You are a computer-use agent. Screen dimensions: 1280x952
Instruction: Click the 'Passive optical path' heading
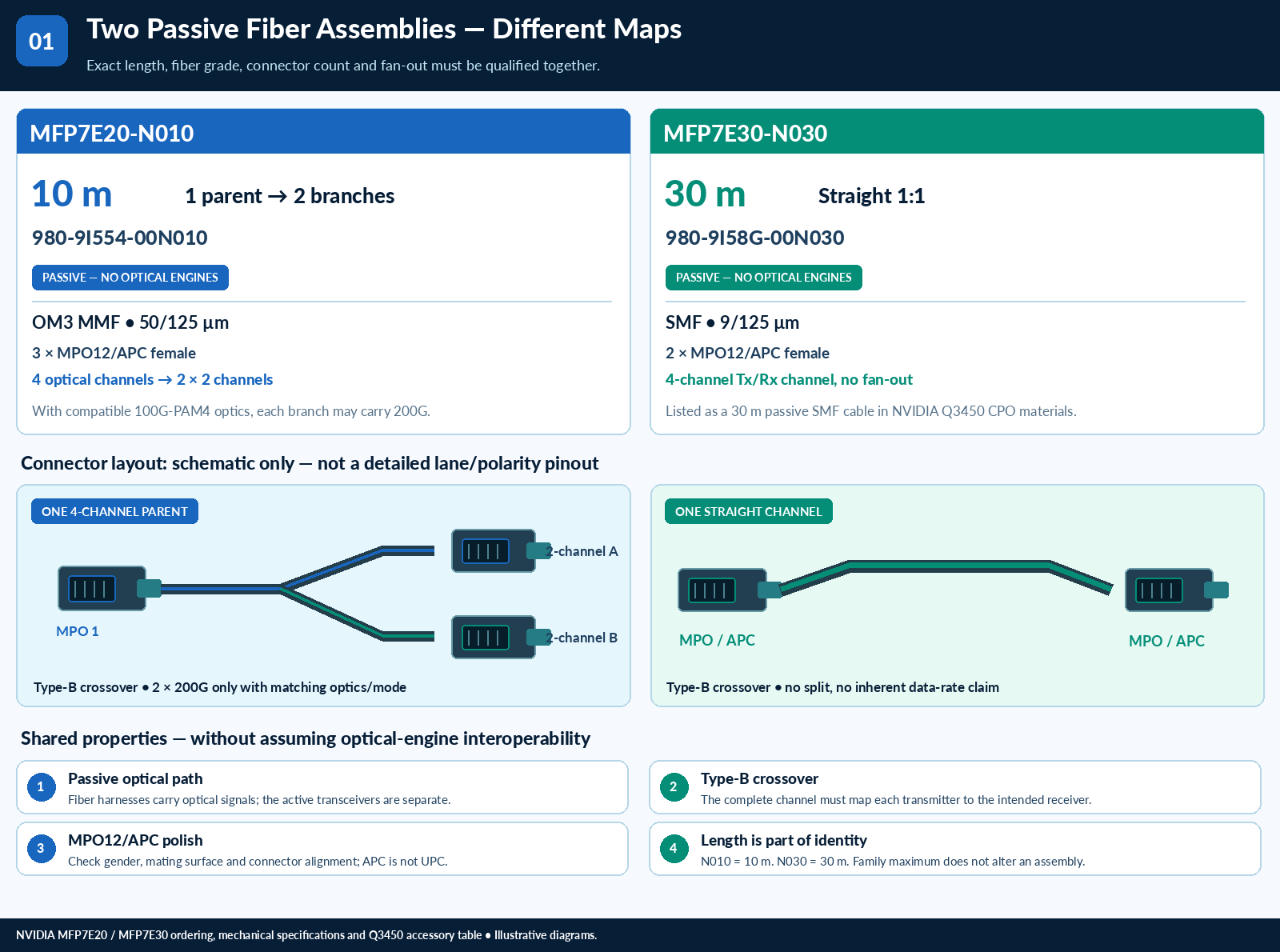tap(135, 778)
